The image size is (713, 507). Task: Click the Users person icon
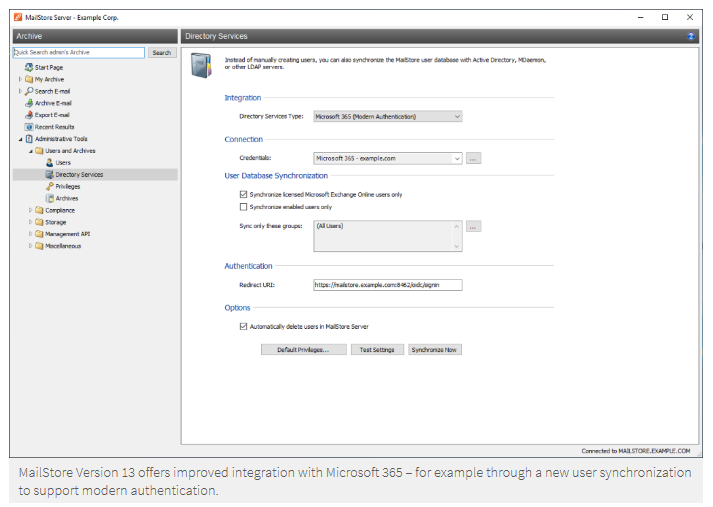pos(50,162)
